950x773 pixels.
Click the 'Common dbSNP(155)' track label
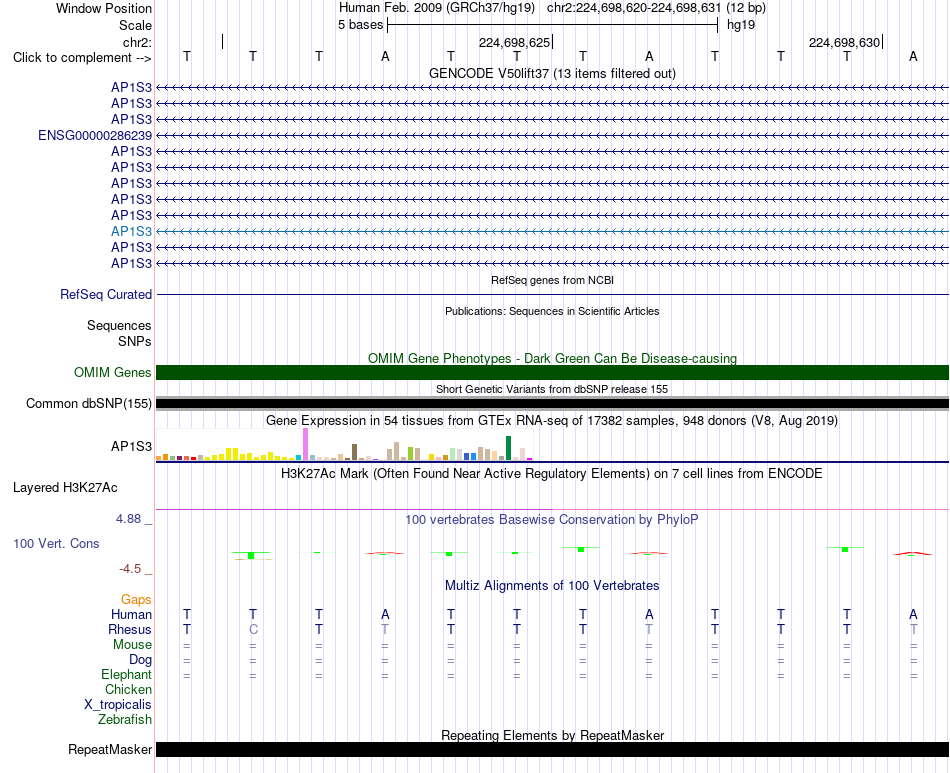tap(88, 403)
